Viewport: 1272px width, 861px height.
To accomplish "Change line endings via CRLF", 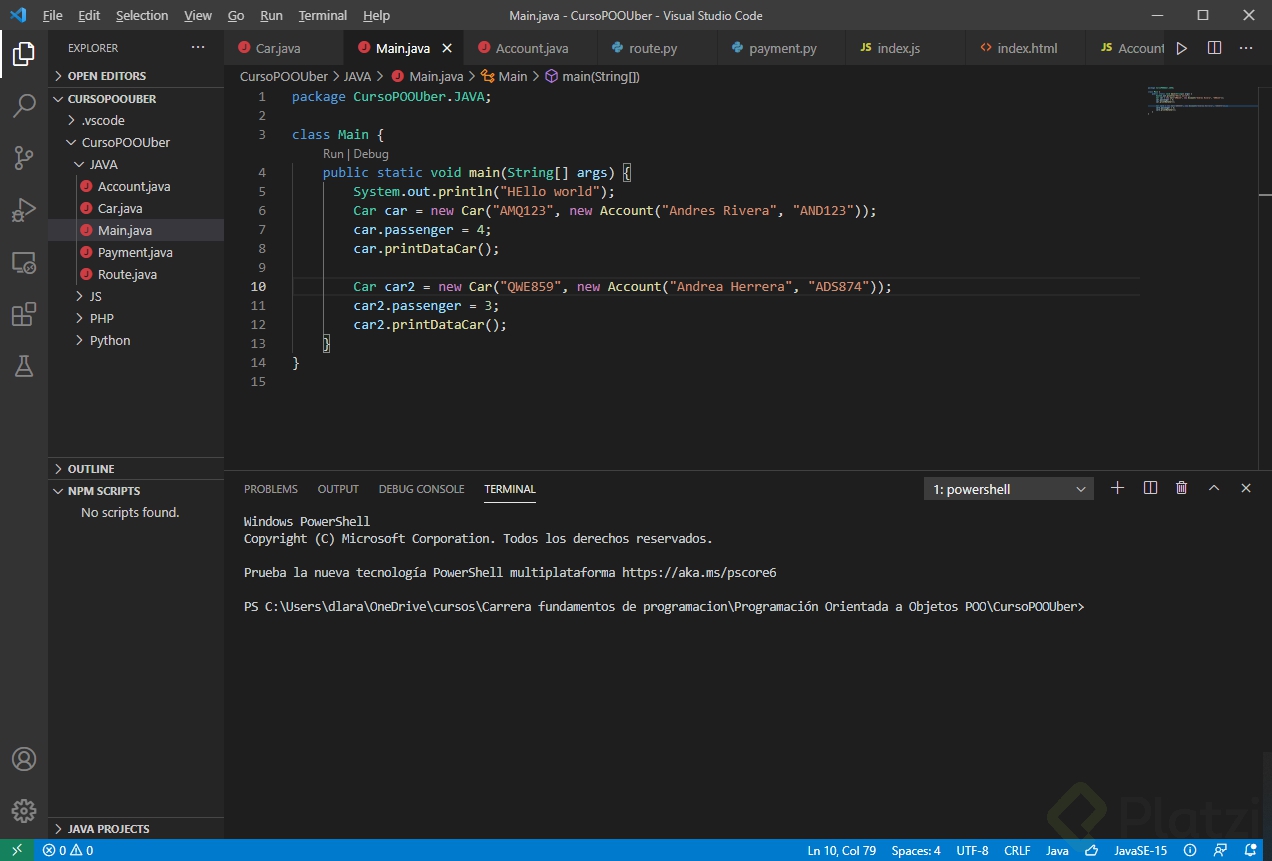I will [x=1017, y=851].
